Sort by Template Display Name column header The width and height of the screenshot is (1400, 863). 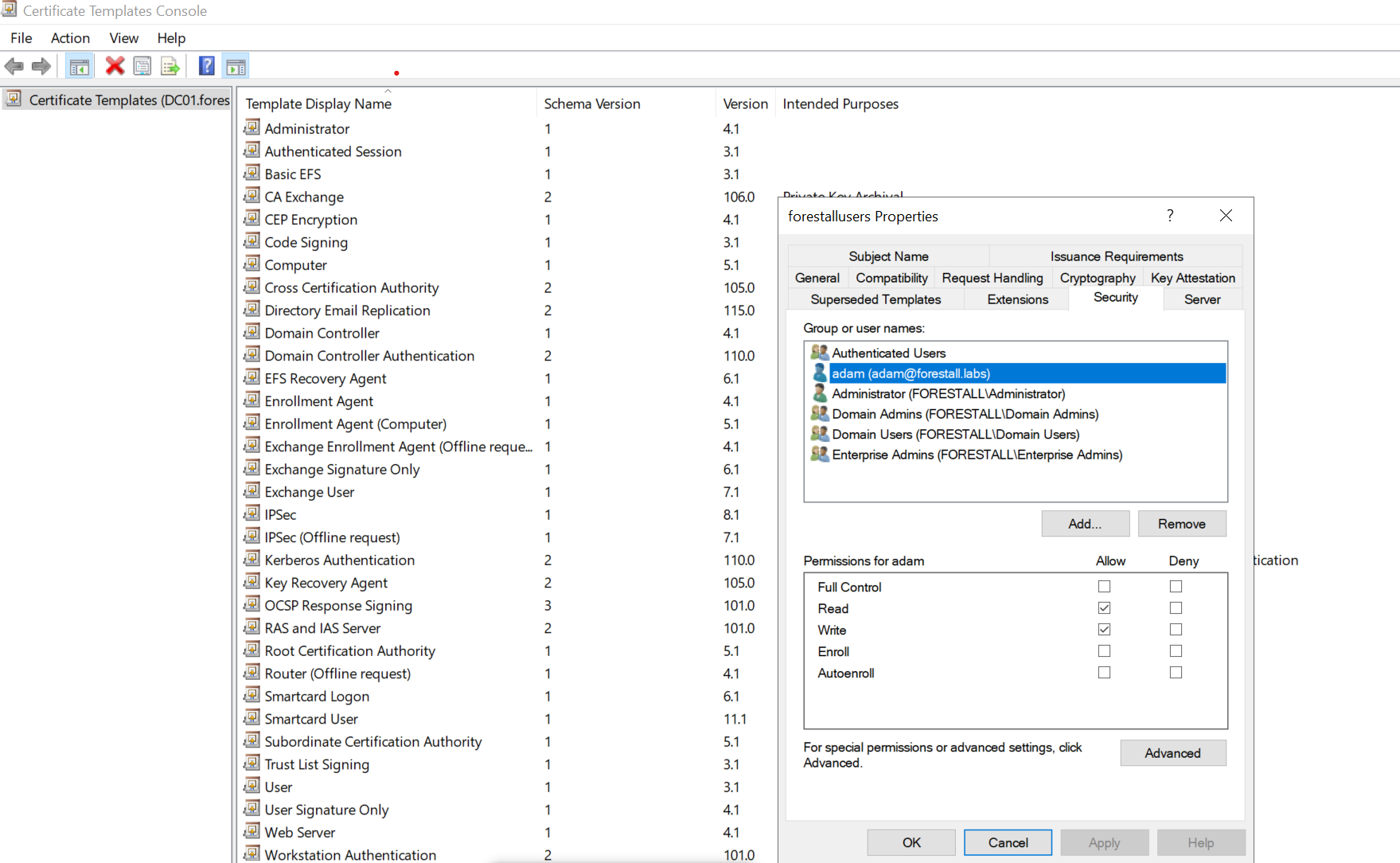coord(318,104)
